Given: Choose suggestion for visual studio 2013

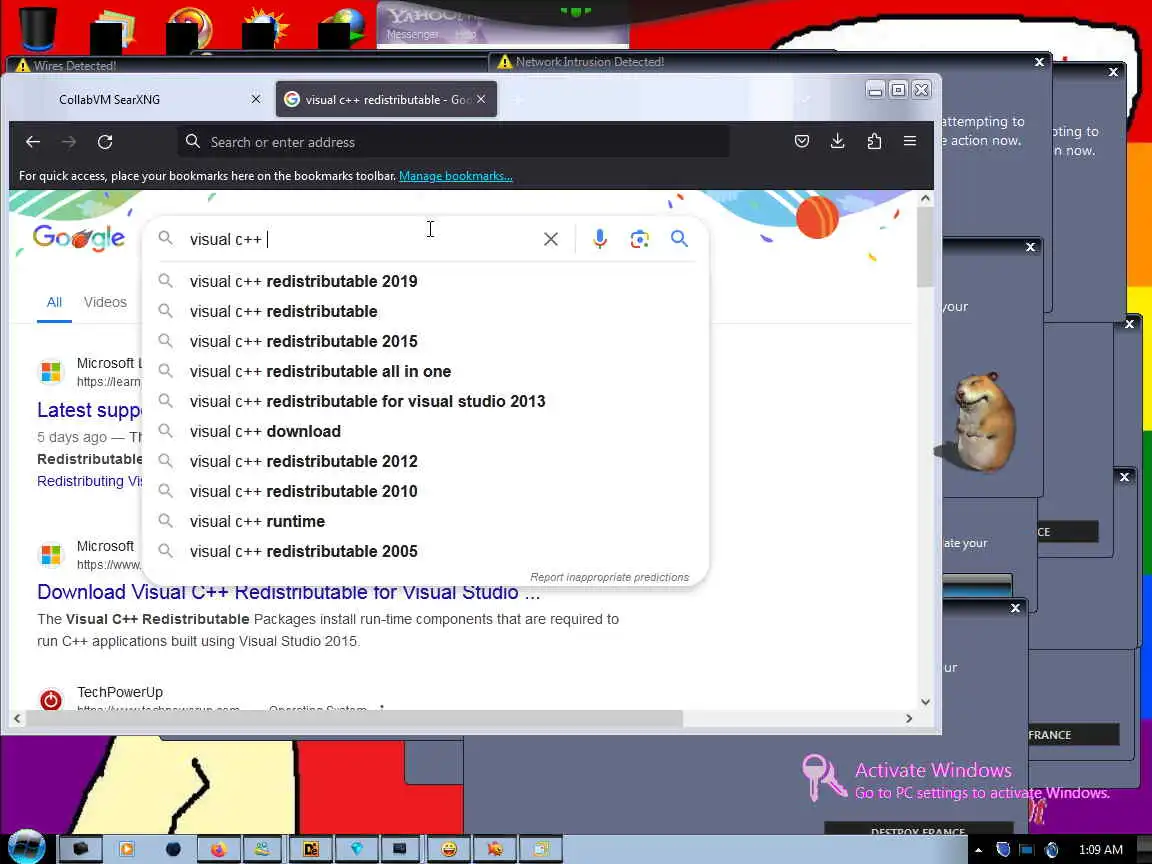Looking at the screenshot, I should pos(426,402).
